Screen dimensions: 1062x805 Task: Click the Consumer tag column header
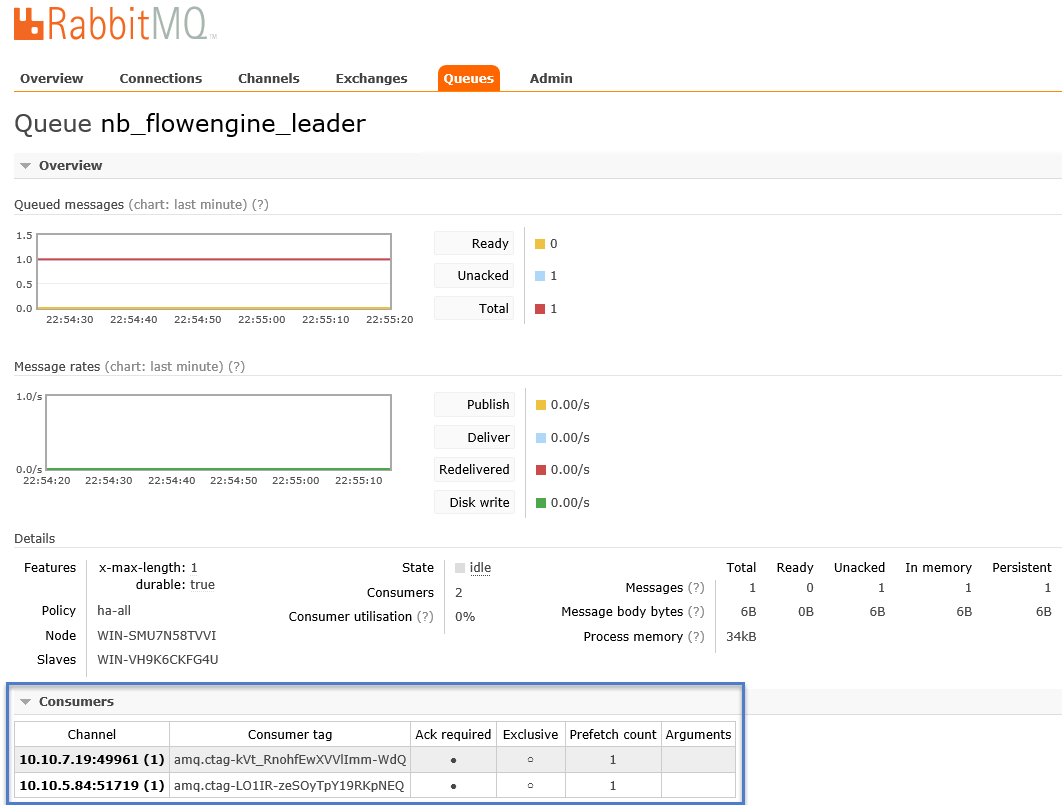[x=290, y=735]
